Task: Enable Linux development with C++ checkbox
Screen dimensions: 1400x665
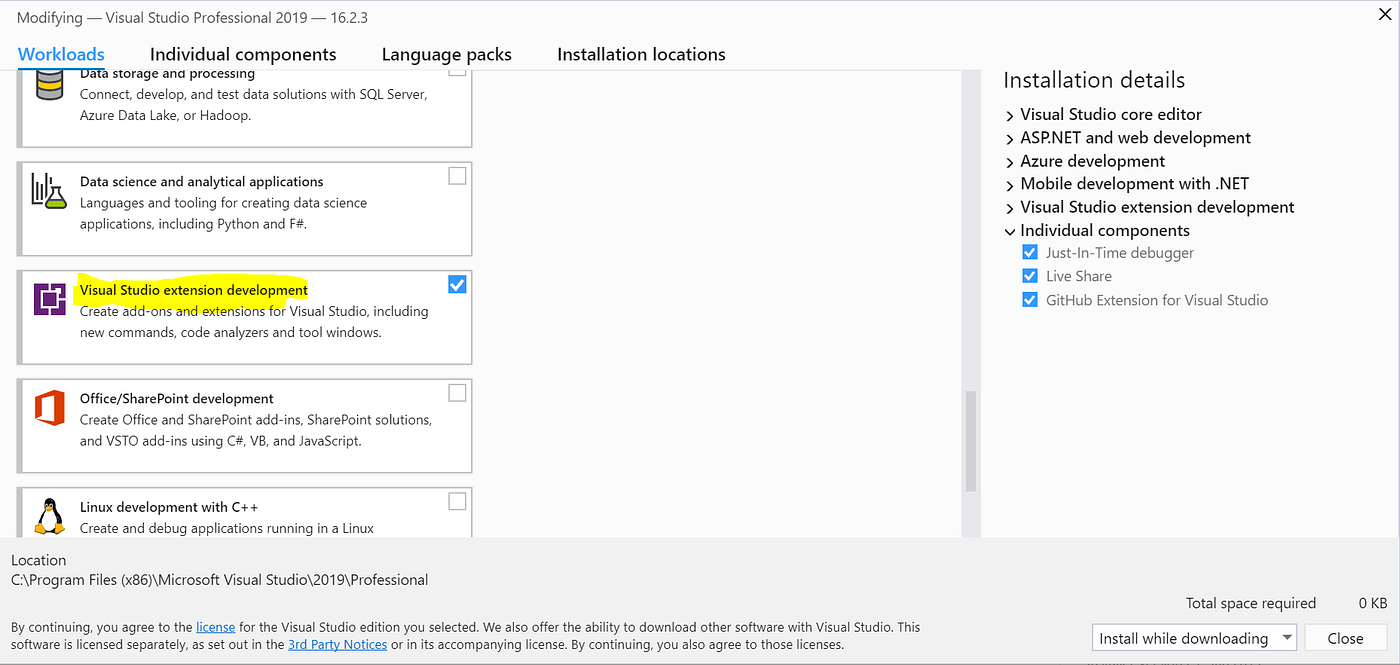Action: click(457, 501)
